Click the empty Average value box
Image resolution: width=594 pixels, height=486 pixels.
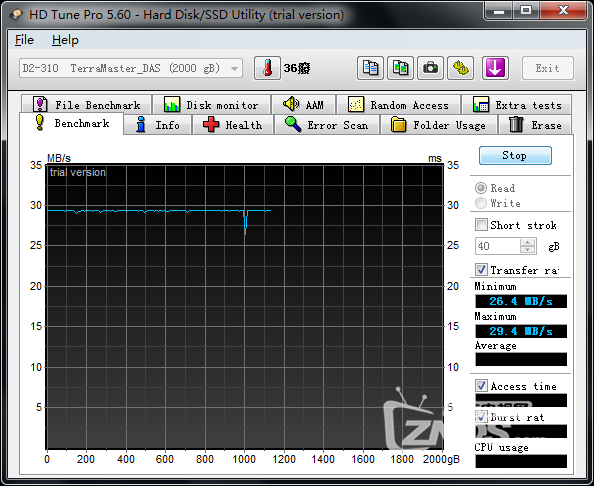tap(521, 359)
